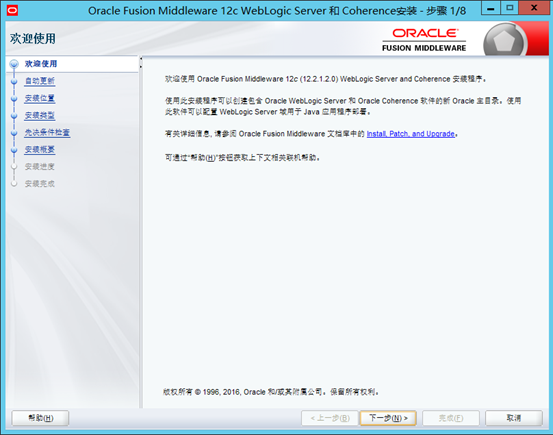Click the step bullet next to 先决条件检查
The width and height of the screenshot is (553, 435).
14,133
